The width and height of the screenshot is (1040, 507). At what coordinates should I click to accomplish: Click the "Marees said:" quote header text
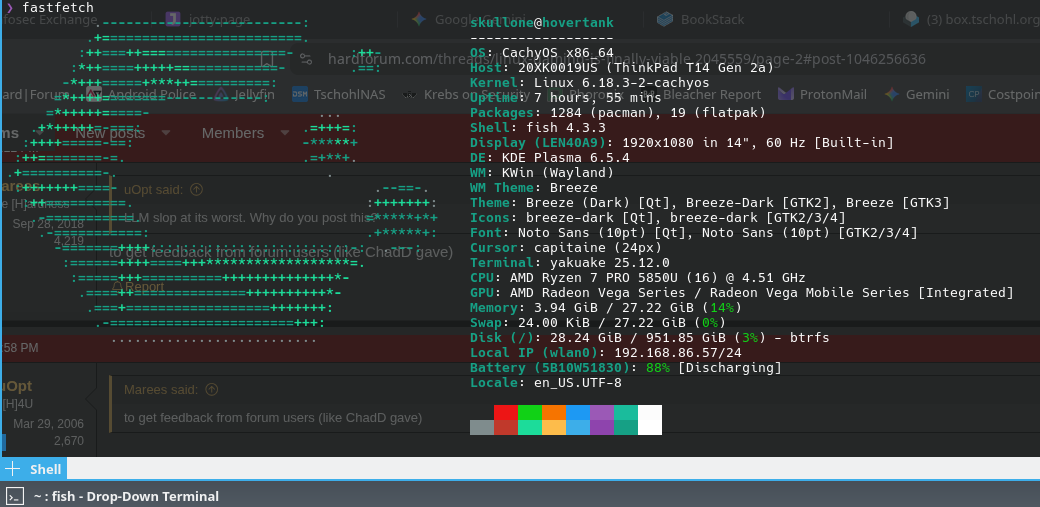[x=161, y=389]
